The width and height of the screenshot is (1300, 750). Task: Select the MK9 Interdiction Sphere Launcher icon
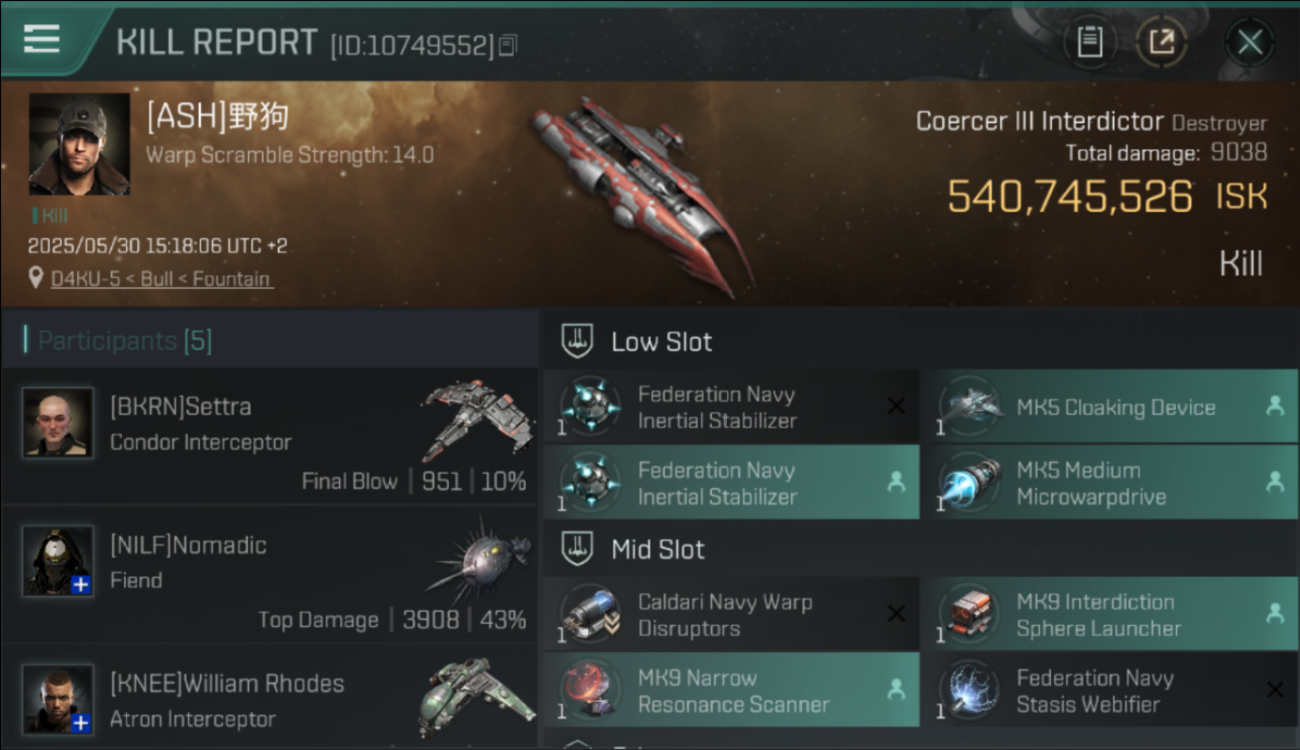click(966, 615)
